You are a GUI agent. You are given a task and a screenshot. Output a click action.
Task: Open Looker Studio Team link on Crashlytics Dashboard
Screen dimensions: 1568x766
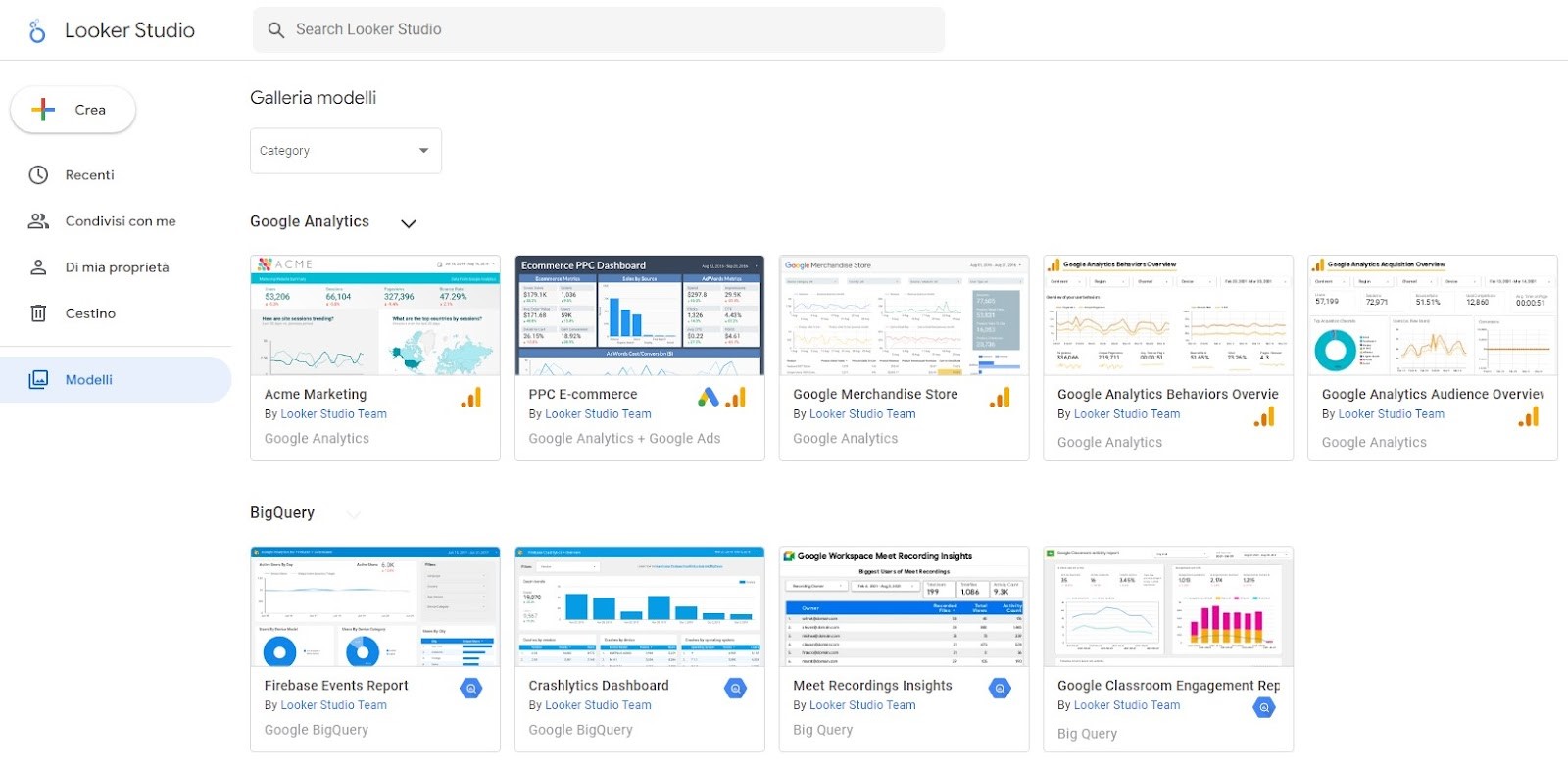click(x=599, y=705)
